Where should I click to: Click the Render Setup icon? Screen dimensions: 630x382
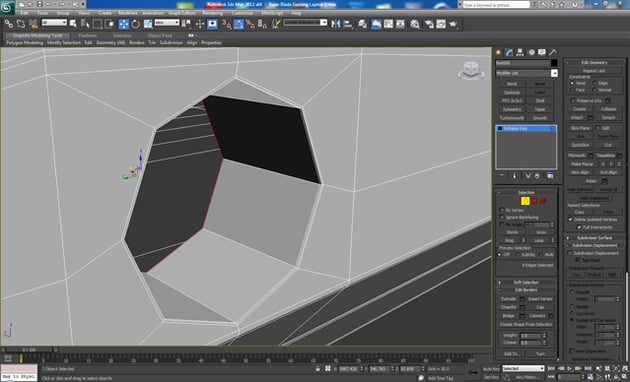(429, 24)
